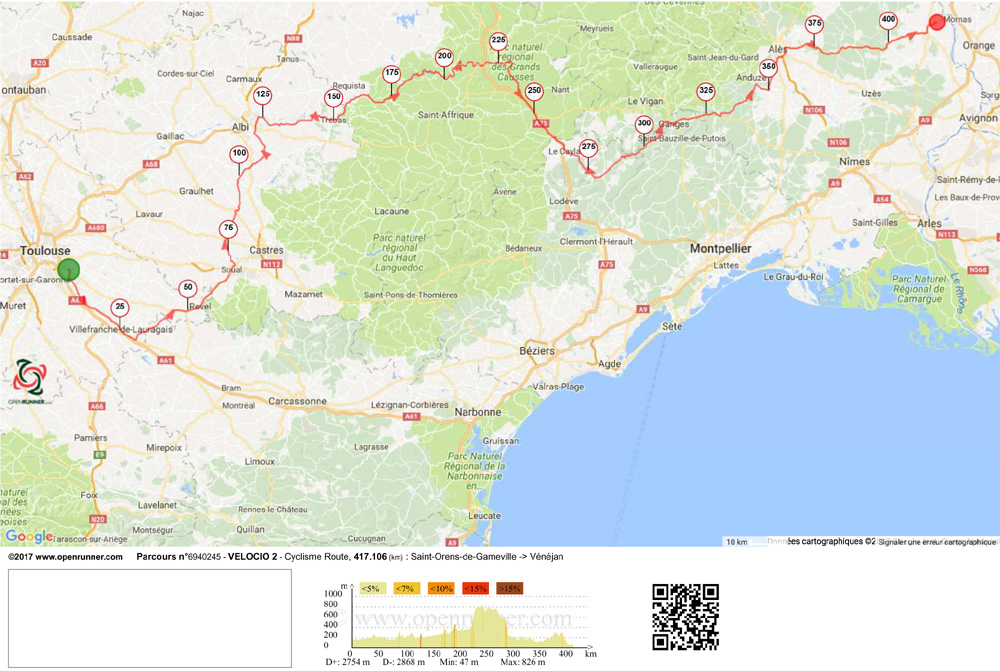This screenshot has width=1000, height=671.
Task: Open the www.openrunner.com link in footer
Action: 79,557
